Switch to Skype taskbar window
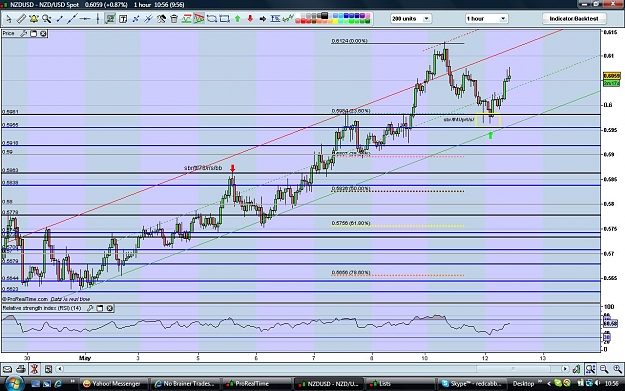 coord(472,384)
